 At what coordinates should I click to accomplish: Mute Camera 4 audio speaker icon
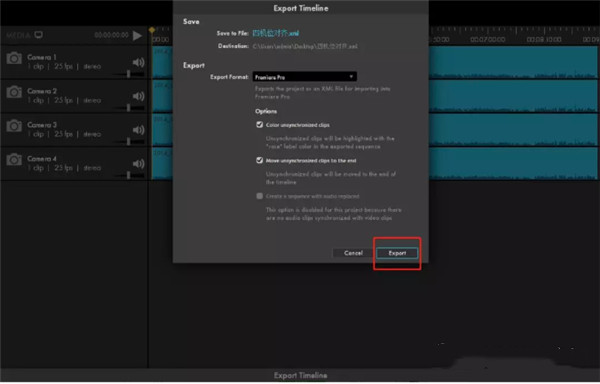(x=138, y=164)
